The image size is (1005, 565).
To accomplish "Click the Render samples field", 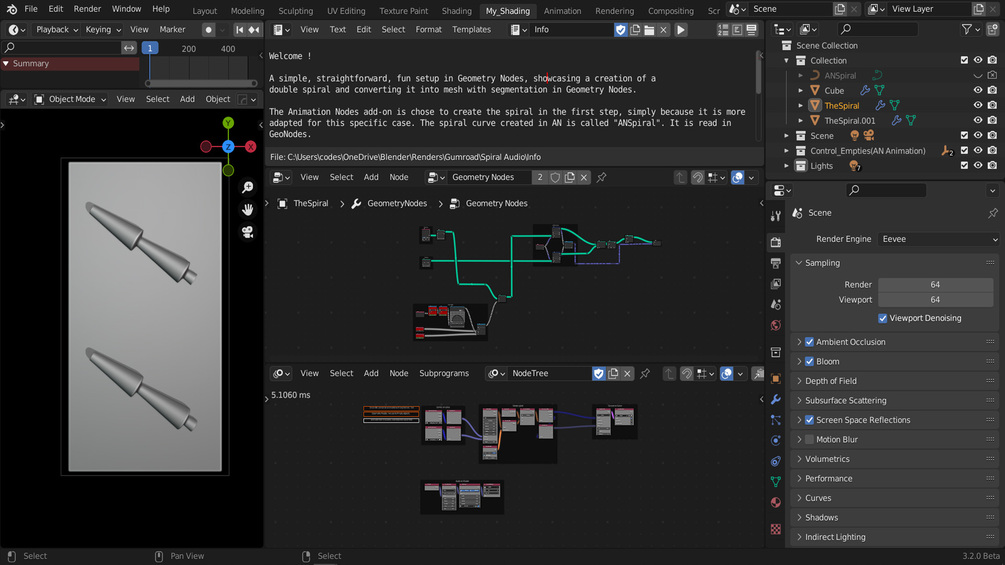I will (x=935, y=284).
